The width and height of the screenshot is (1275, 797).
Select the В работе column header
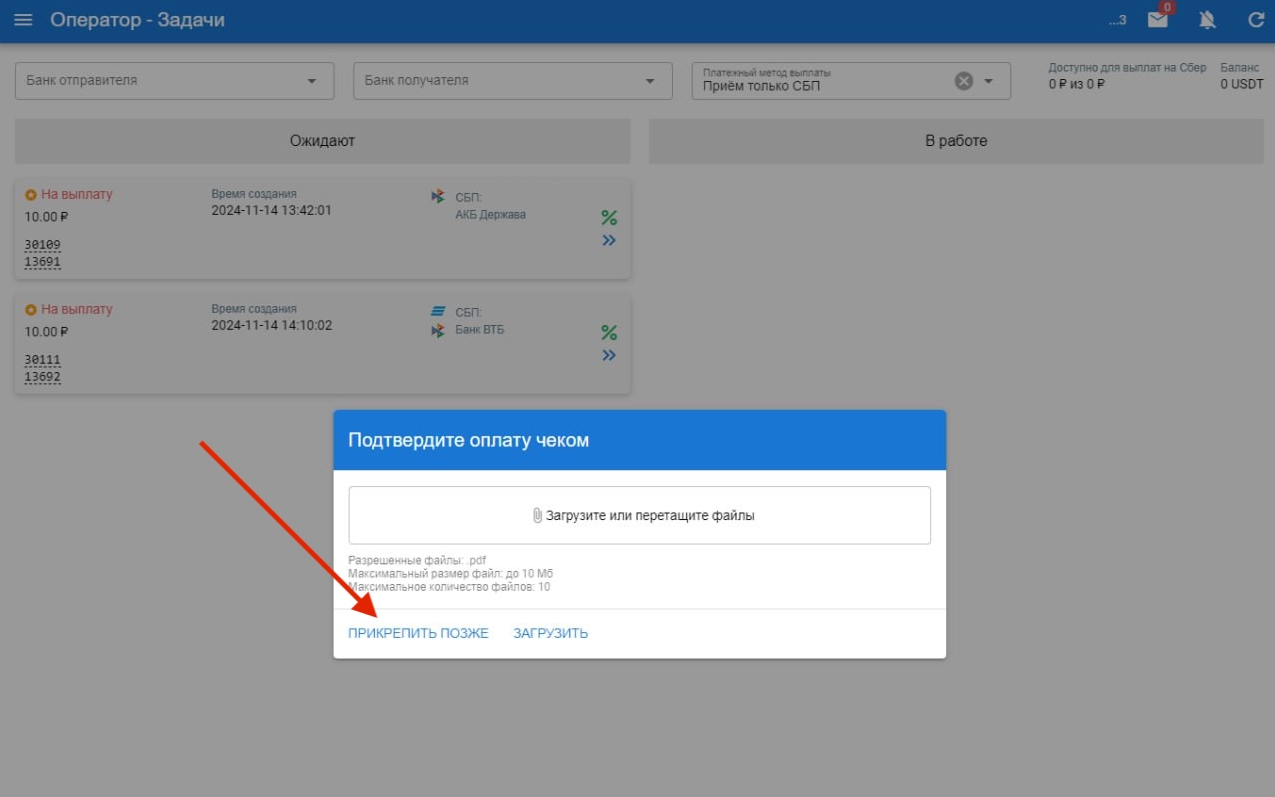coord(955,141)
